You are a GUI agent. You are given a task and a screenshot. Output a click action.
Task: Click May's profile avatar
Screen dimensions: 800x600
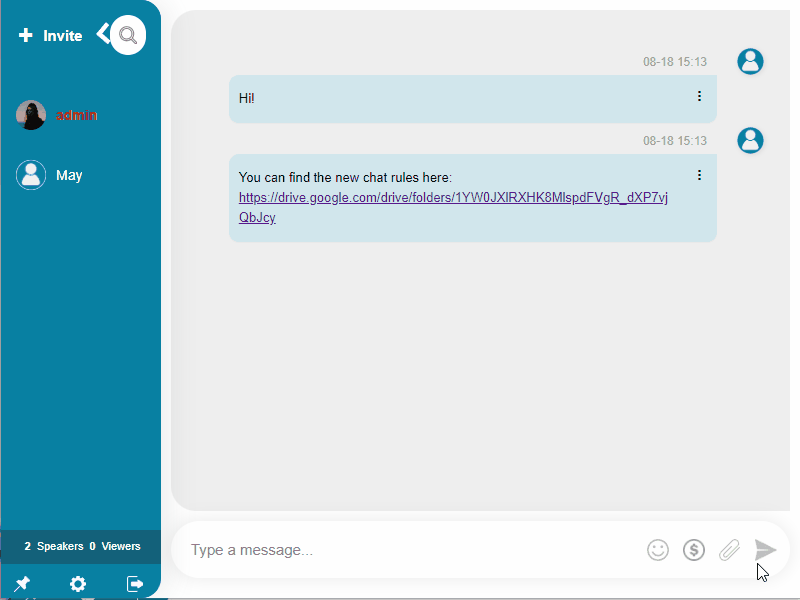30,175
